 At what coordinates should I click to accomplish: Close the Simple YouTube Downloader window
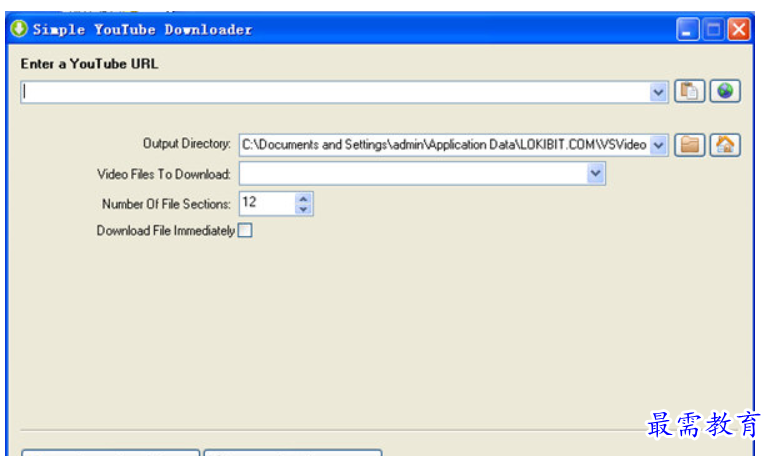739,29
